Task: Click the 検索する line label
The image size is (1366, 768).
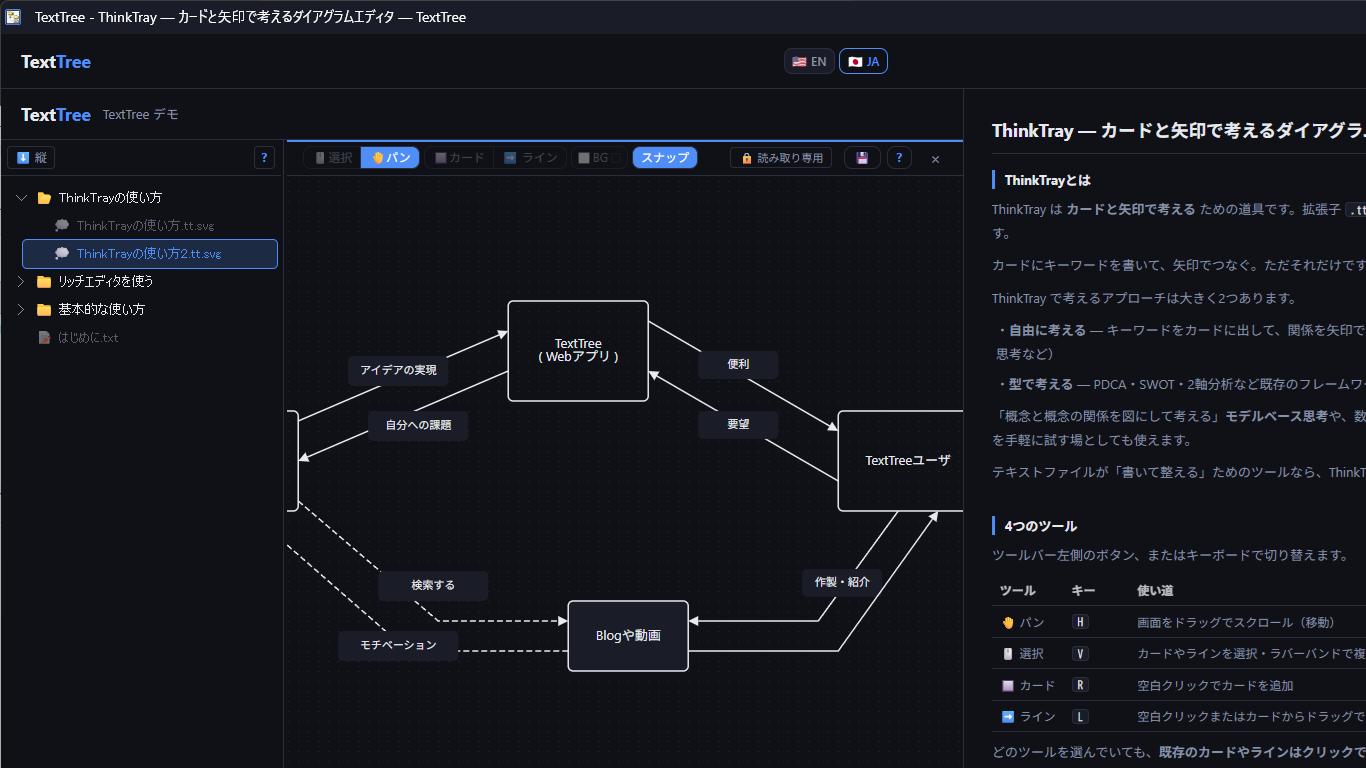Action: tap(433, 586)
